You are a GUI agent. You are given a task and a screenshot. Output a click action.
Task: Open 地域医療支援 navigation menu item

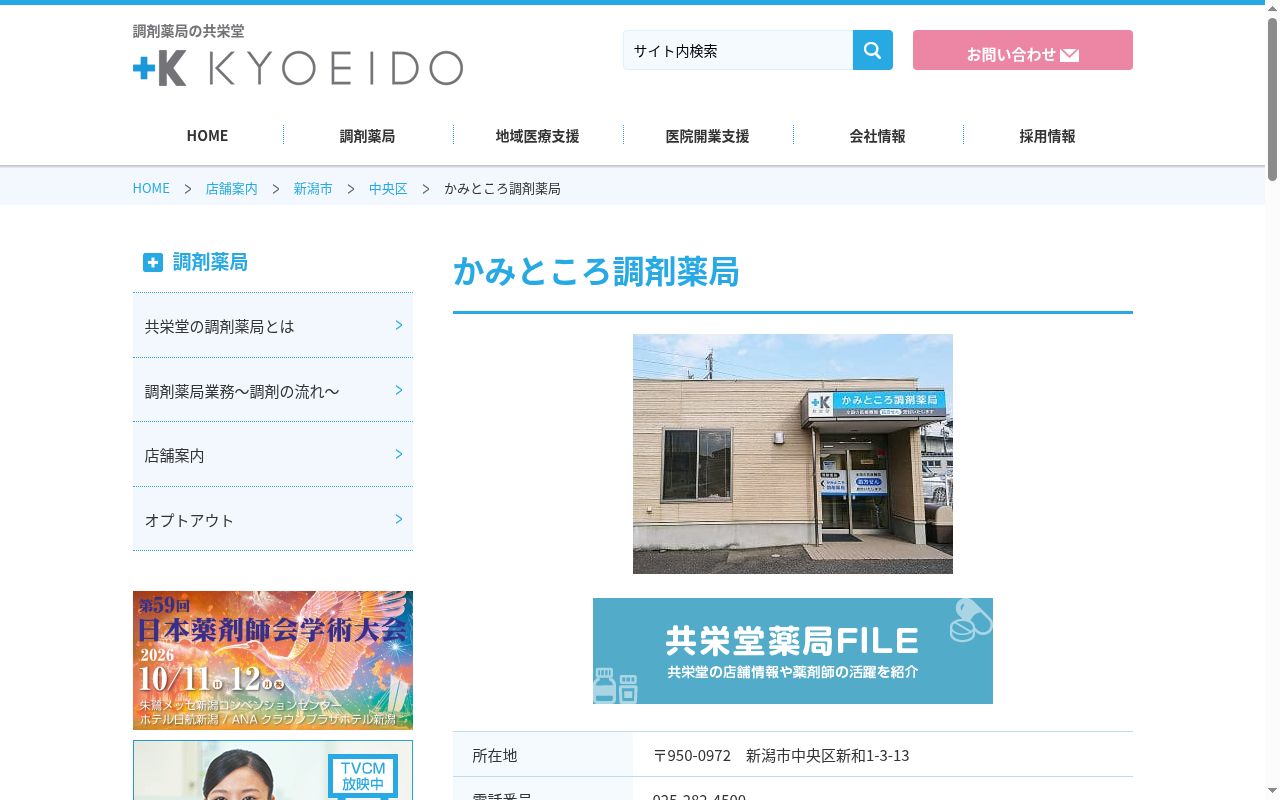point(537,135)
